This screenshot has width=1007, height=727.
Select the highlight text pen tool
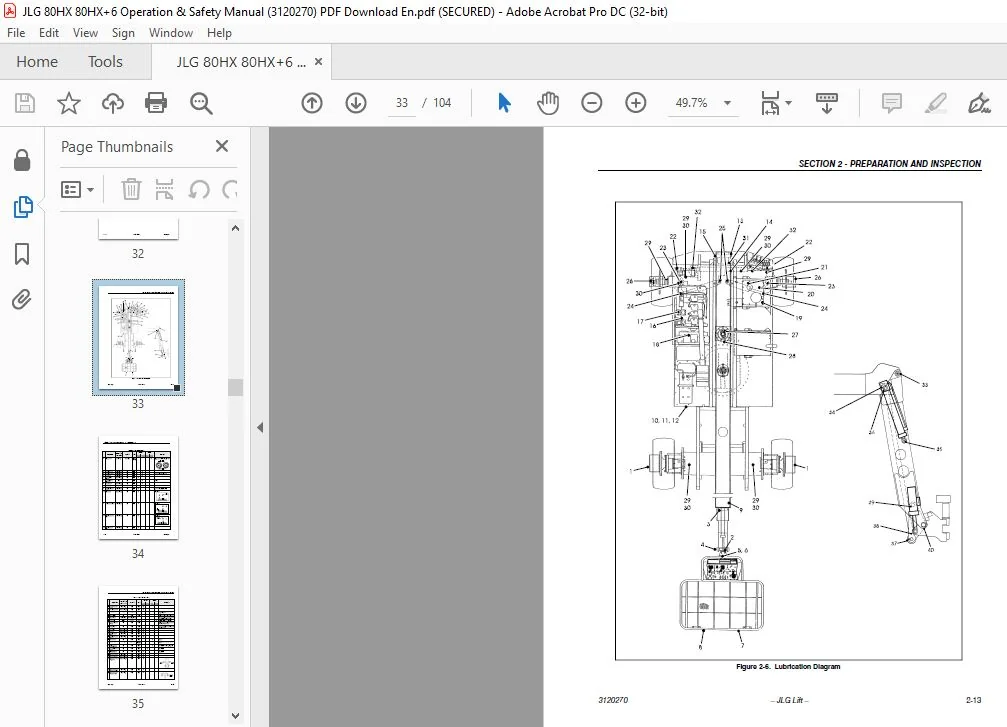[x=936, y=103]
